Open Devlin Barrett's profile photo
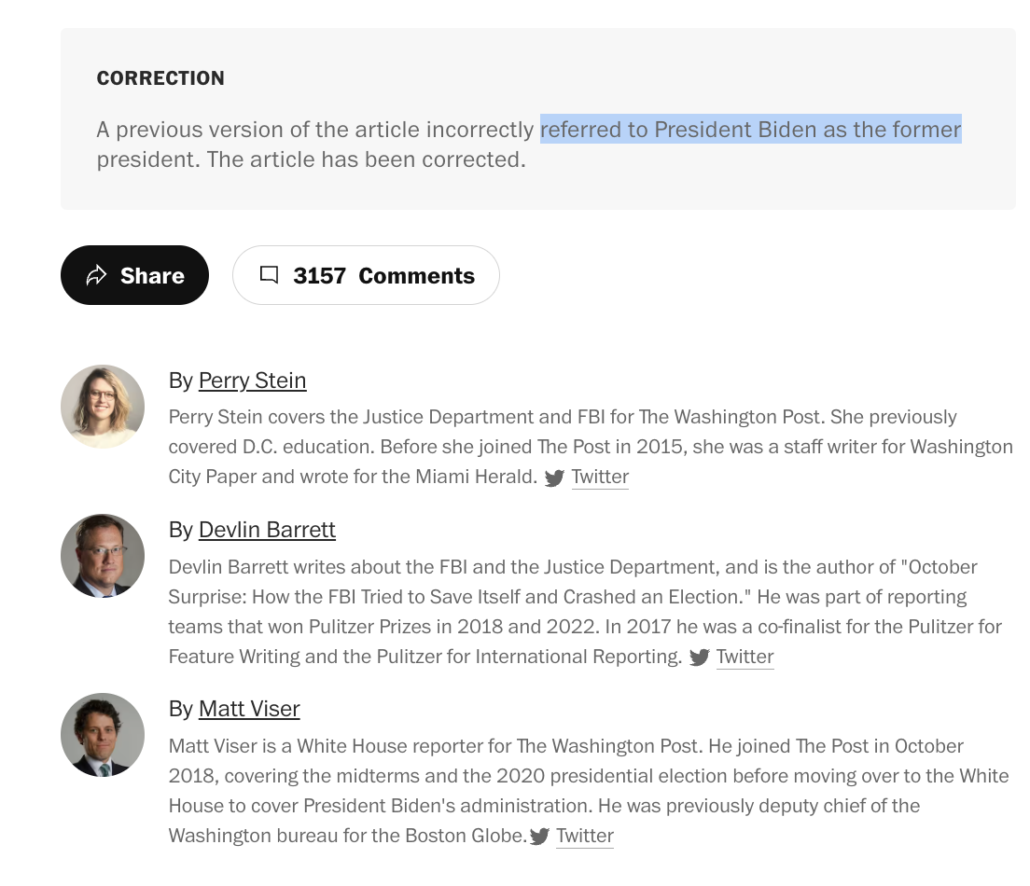1030x886 pixels. pyautogui.click(x=102, y=556)
